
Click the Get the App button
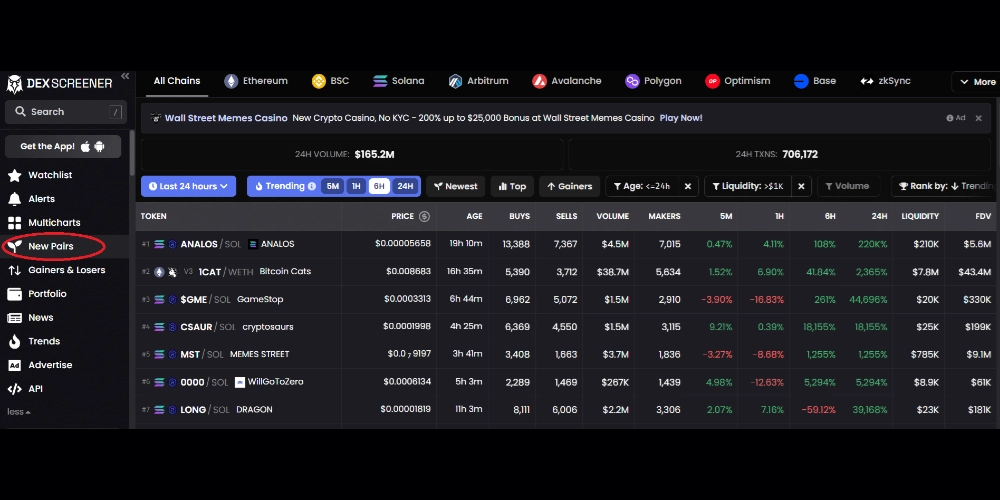click(62, 146)
